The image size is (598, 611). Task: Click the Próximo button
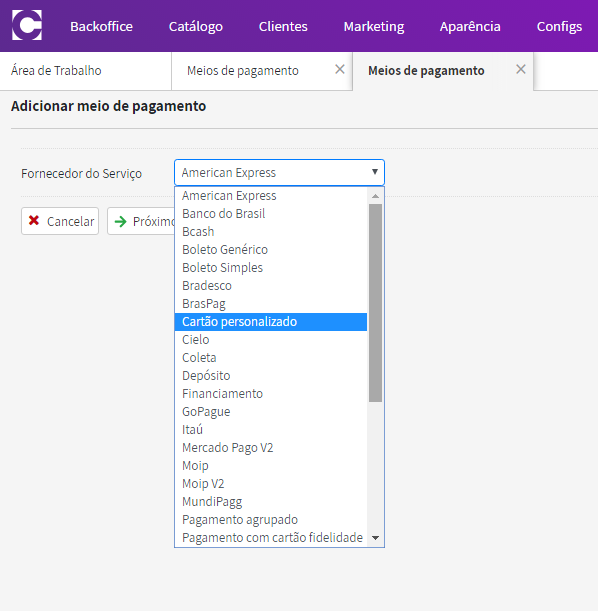pos(141,221)
